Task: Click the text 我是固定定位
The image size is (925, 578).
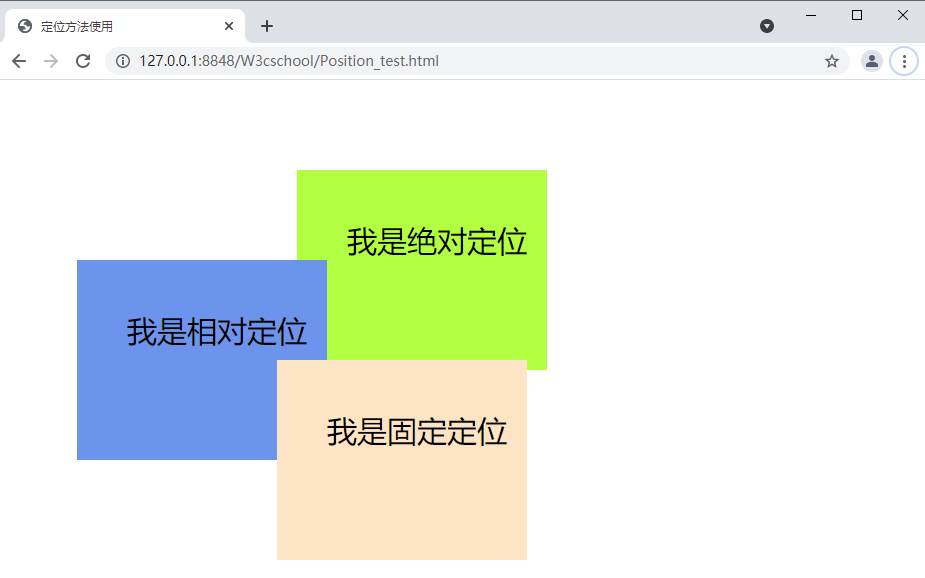Action: (x=417, y=432)
